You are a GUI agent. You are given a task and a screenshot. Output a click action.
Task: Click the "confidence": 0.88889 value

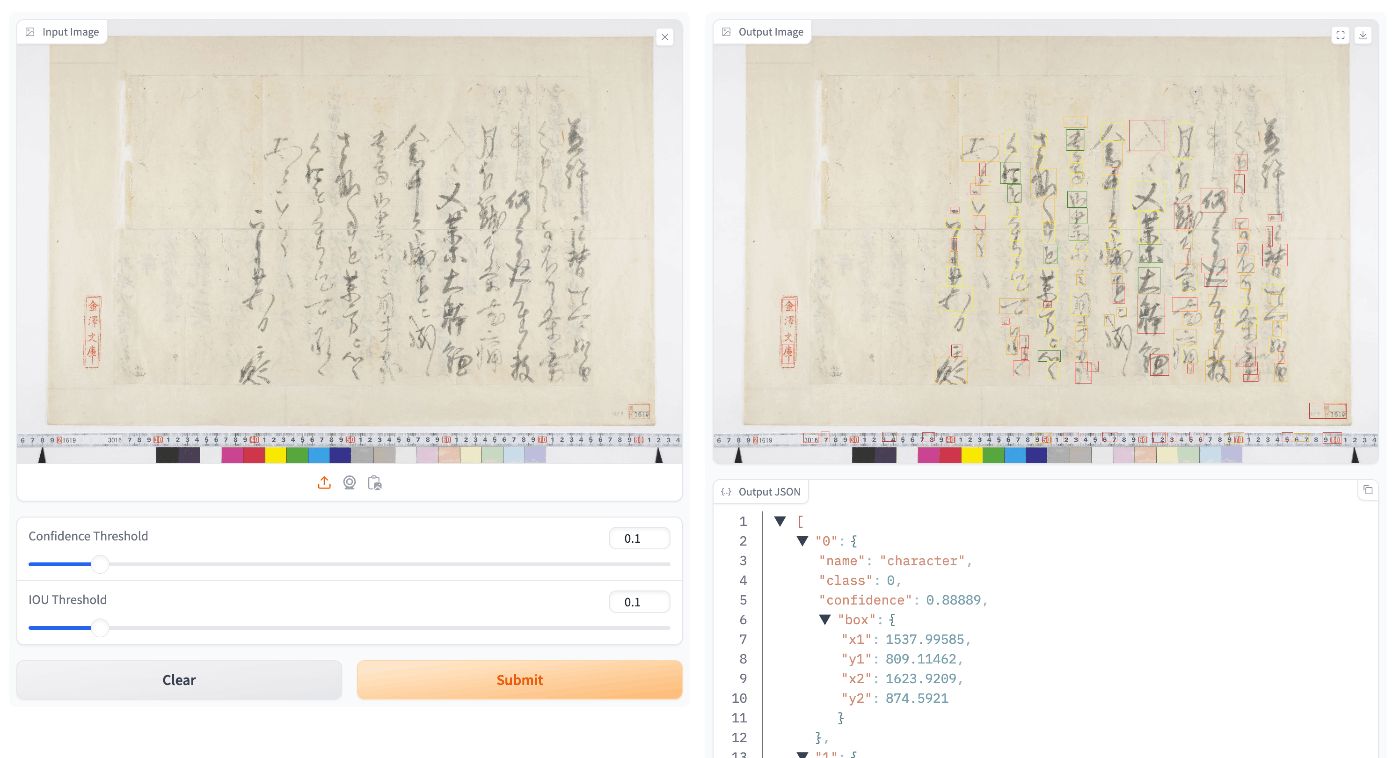point(956,600)
